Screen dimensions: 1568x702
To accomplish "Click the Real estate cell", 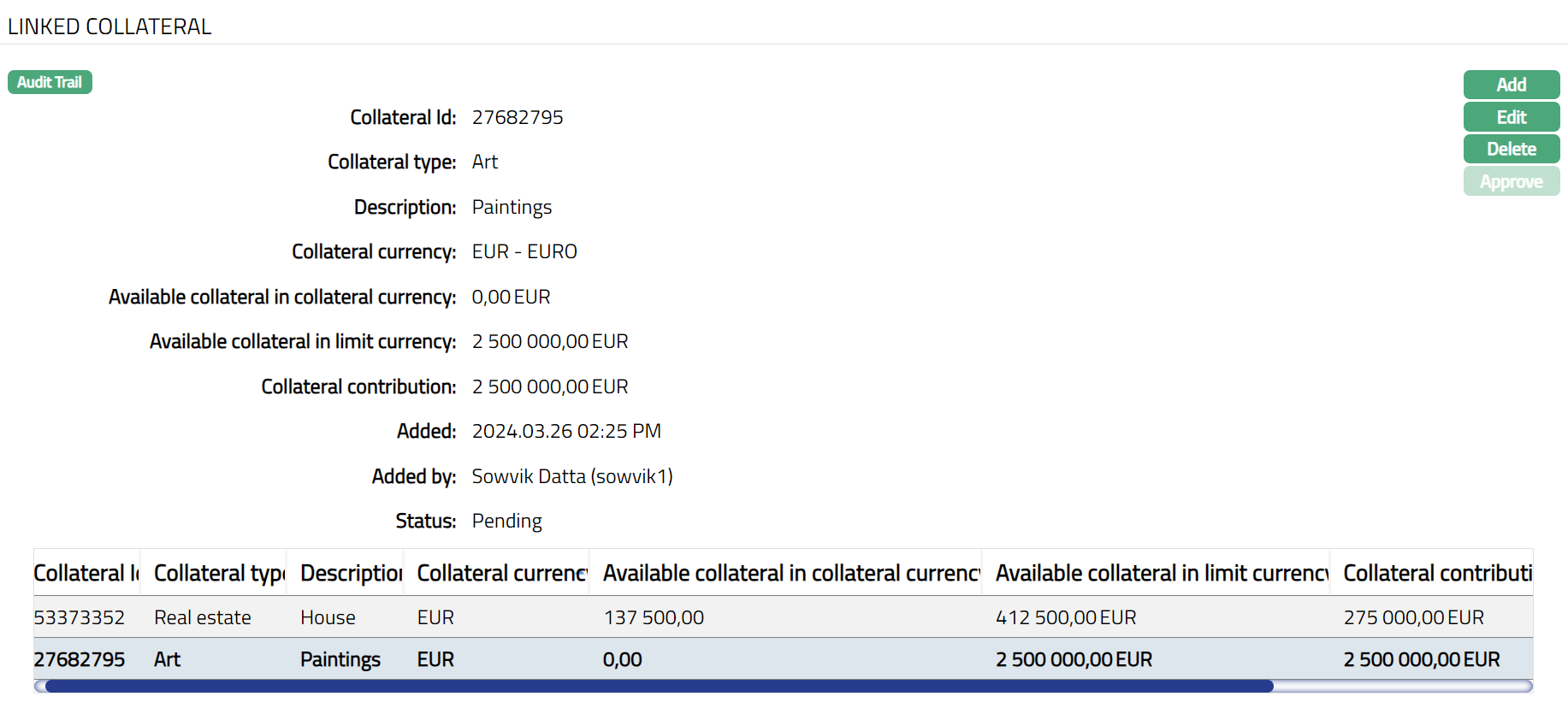I will (203, 617).
